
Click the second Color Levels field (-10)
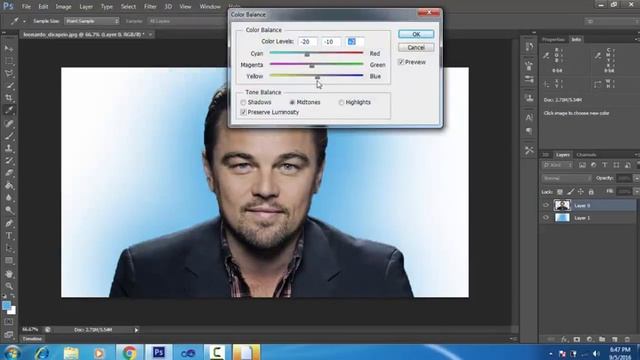click(x=331, y=42)
